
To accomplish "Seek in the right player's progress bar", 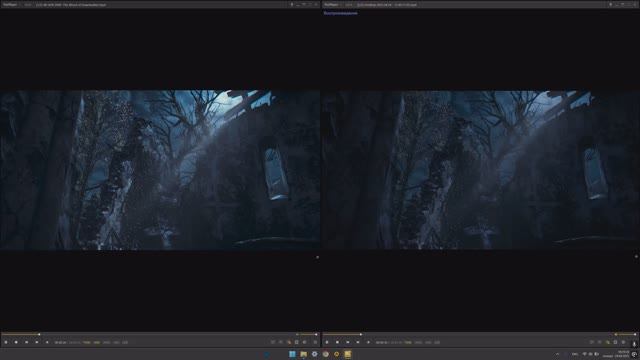I will [x=467, y=334].
